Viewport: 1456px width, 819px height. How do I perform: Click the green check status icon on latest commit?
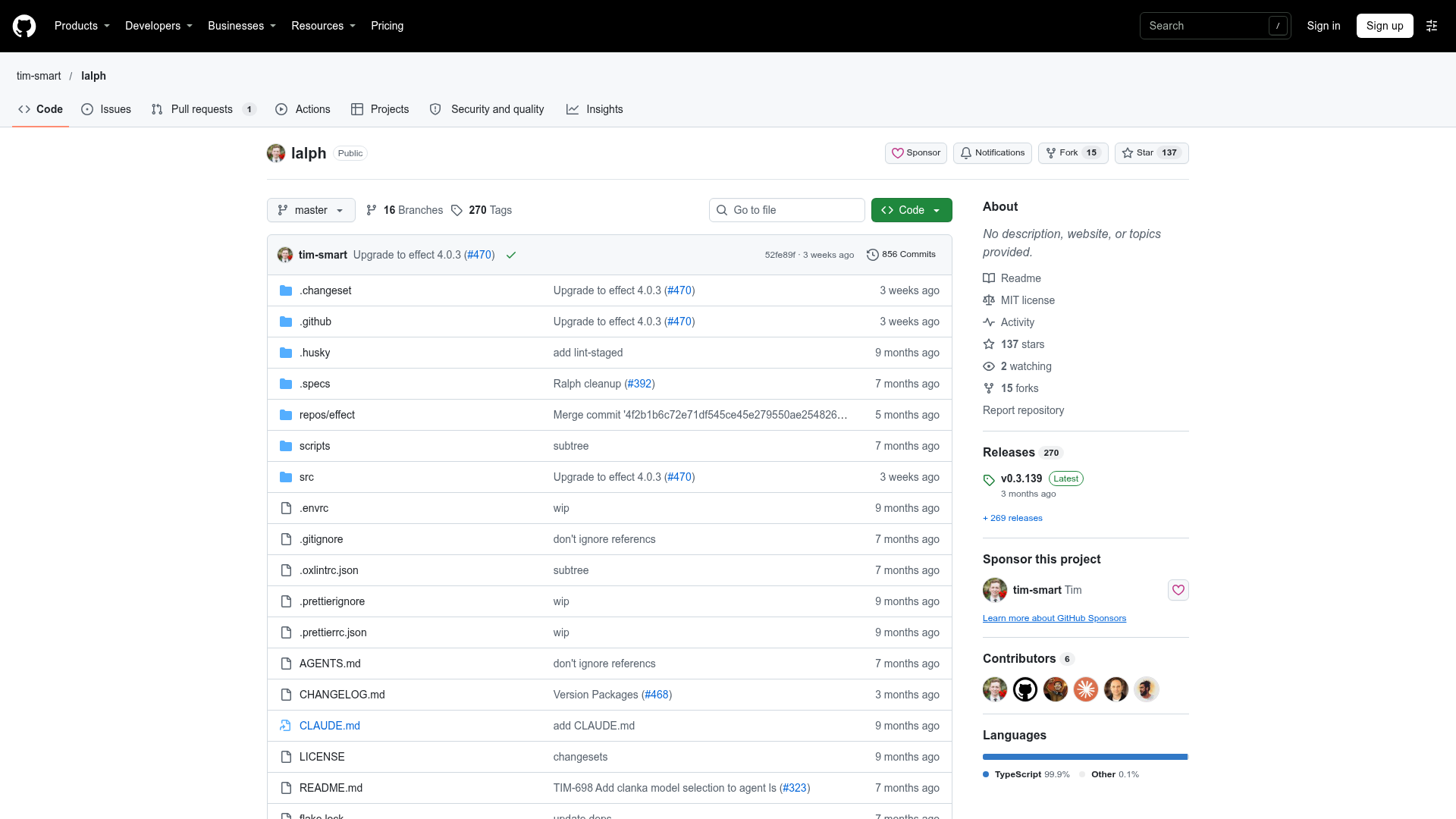(511, 255)
